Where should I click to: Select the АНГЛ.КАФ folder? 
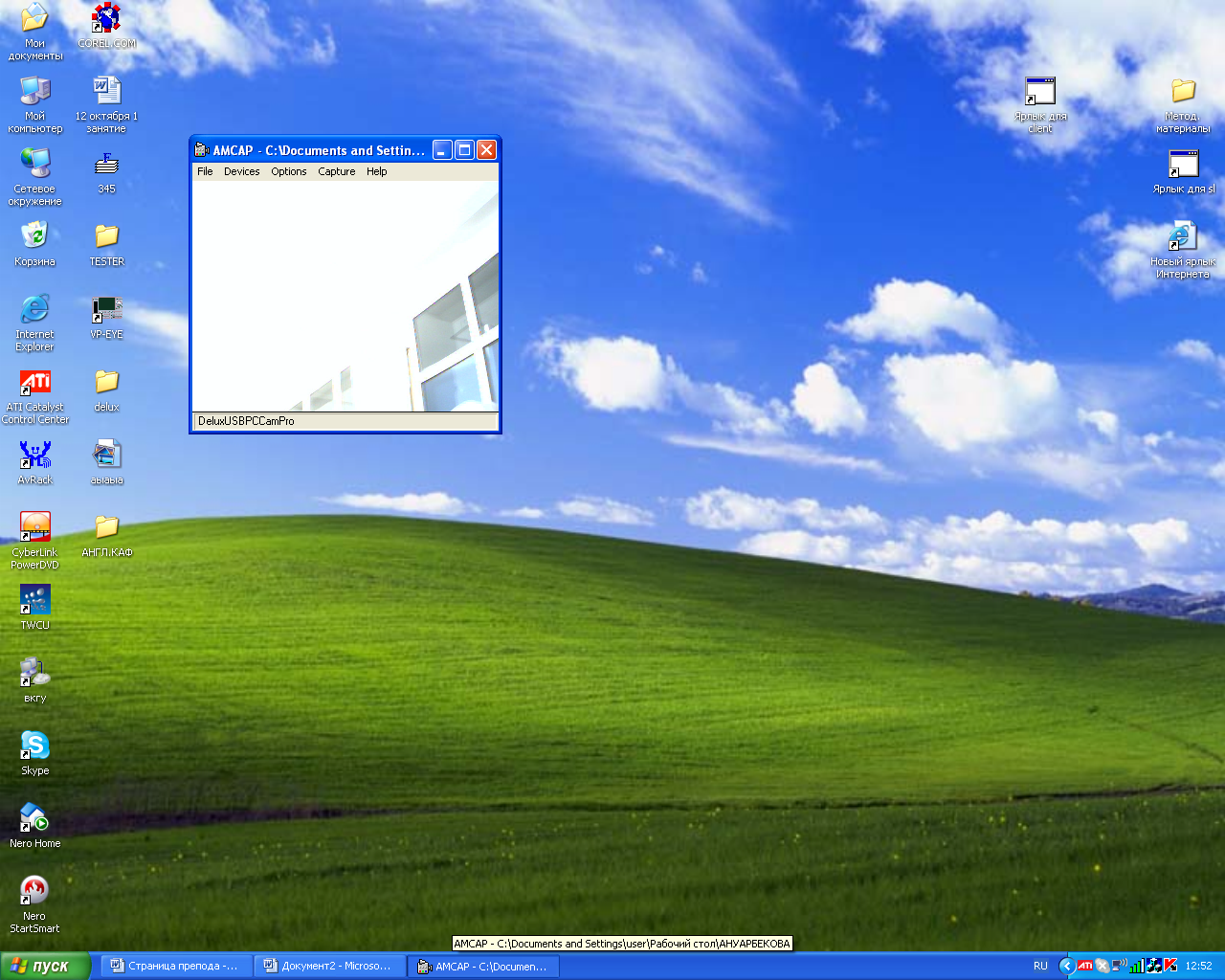pos(106,535)
